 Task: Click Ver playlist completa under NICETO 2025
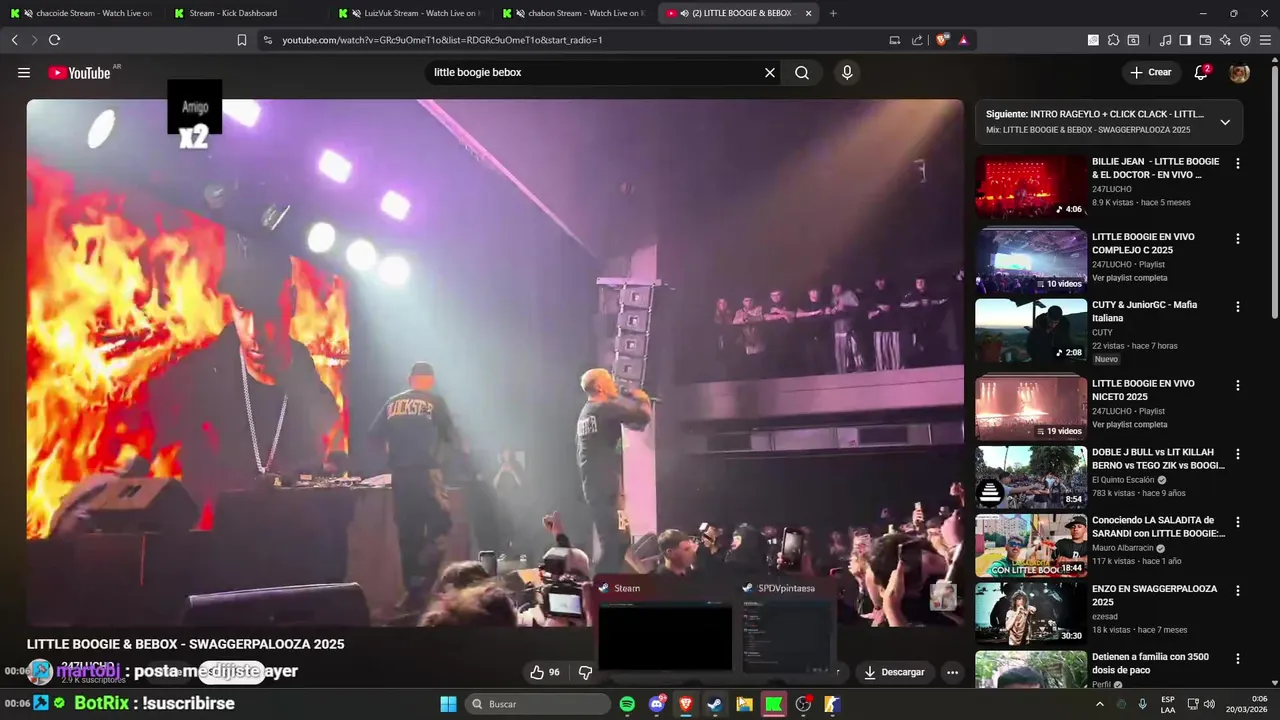pyautogui.click(x=1129, y=424)
